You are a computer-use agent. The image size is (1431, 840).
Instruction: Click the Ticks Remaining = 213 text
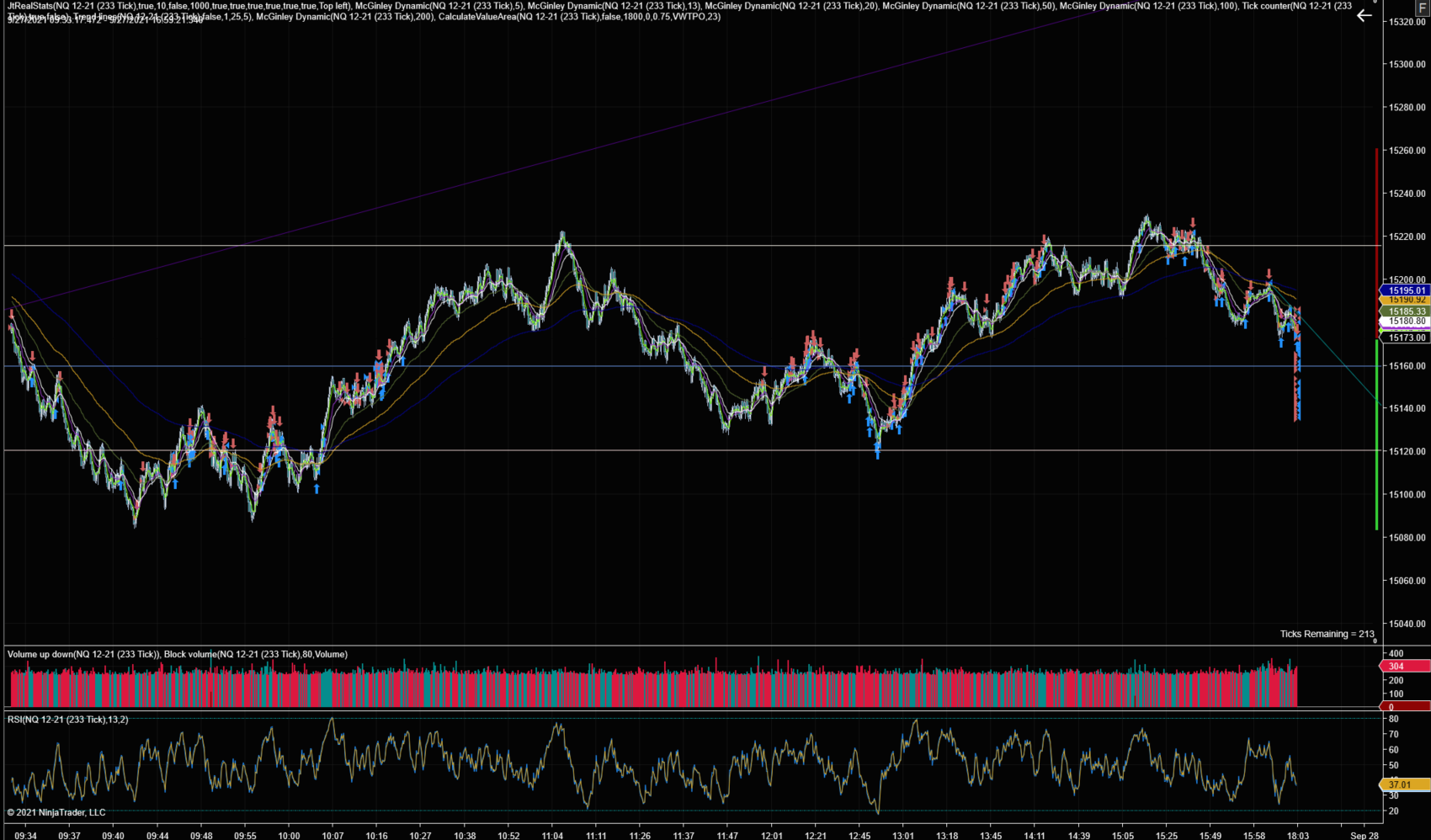(x=1327, y=634)
